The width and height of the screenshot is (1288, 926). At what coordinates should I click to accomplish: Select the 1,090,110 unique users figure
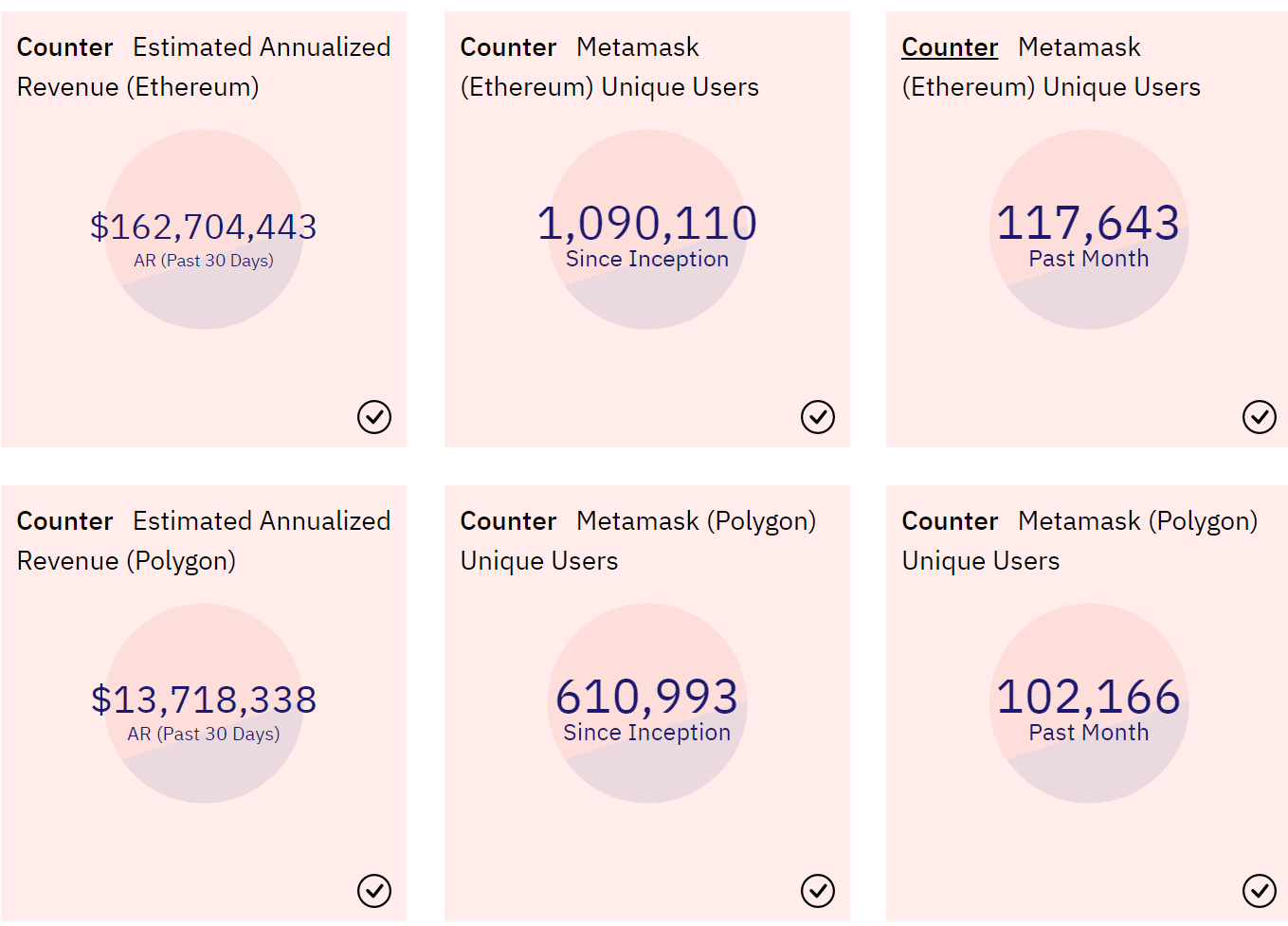[x=647, y=224]
